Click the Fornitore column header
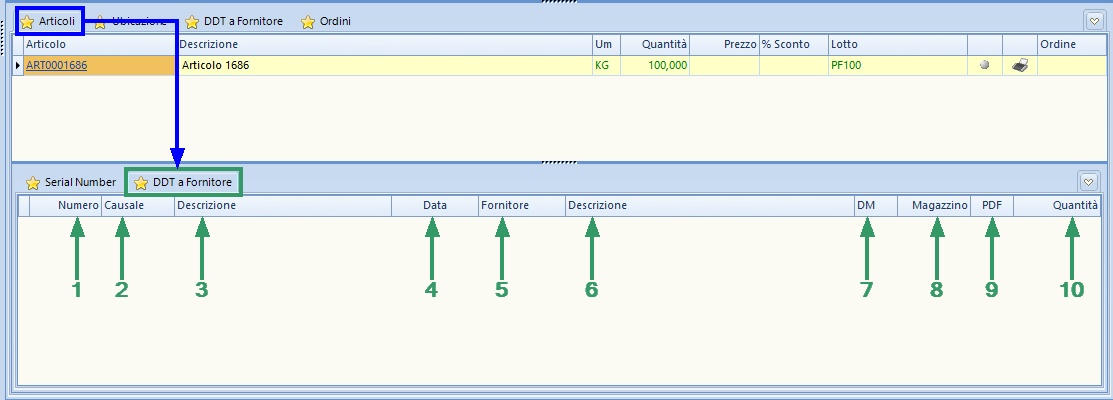This screenshot has width=1113, height=400. pos(520,205)
